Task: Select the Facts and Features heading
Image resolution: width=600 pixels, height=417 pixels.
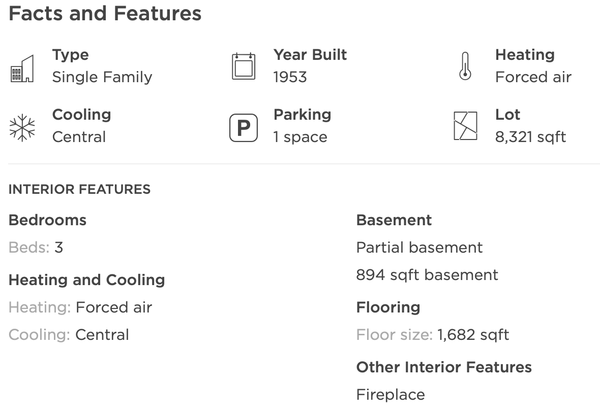Action: [105, 13]
